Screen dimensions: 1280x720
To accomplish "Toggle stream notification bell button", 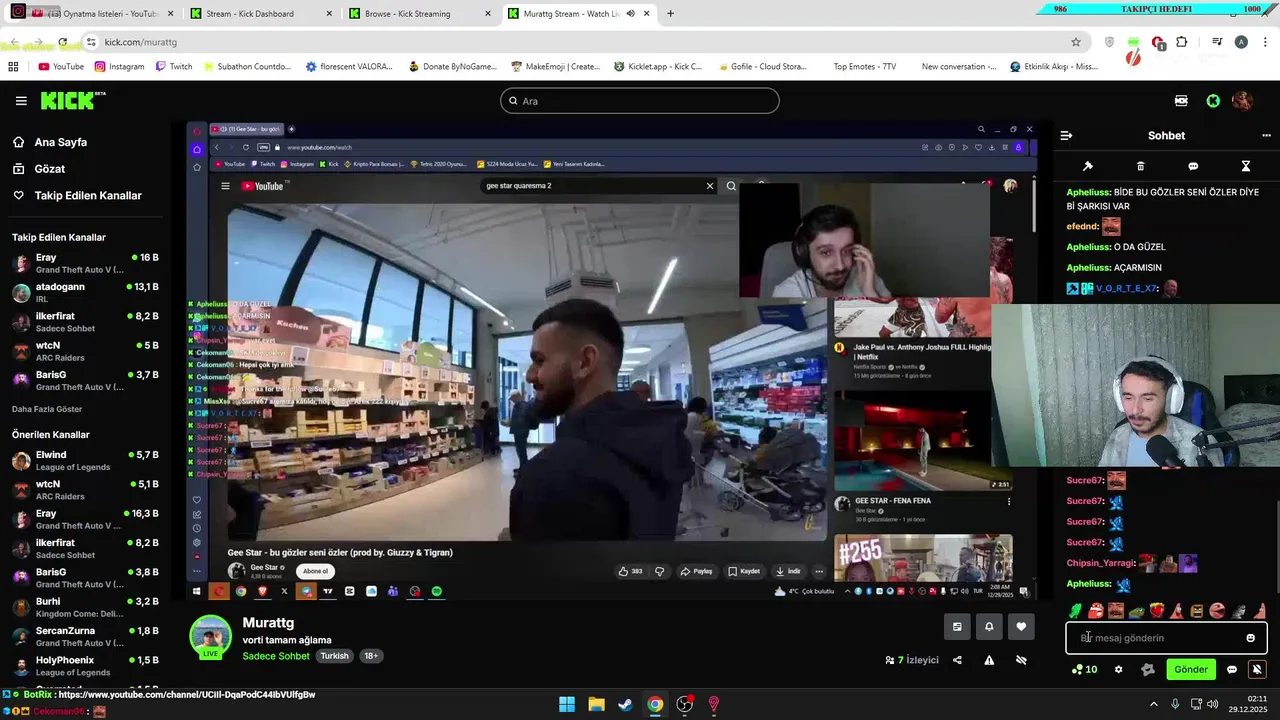I will click(x=989, y=627).
